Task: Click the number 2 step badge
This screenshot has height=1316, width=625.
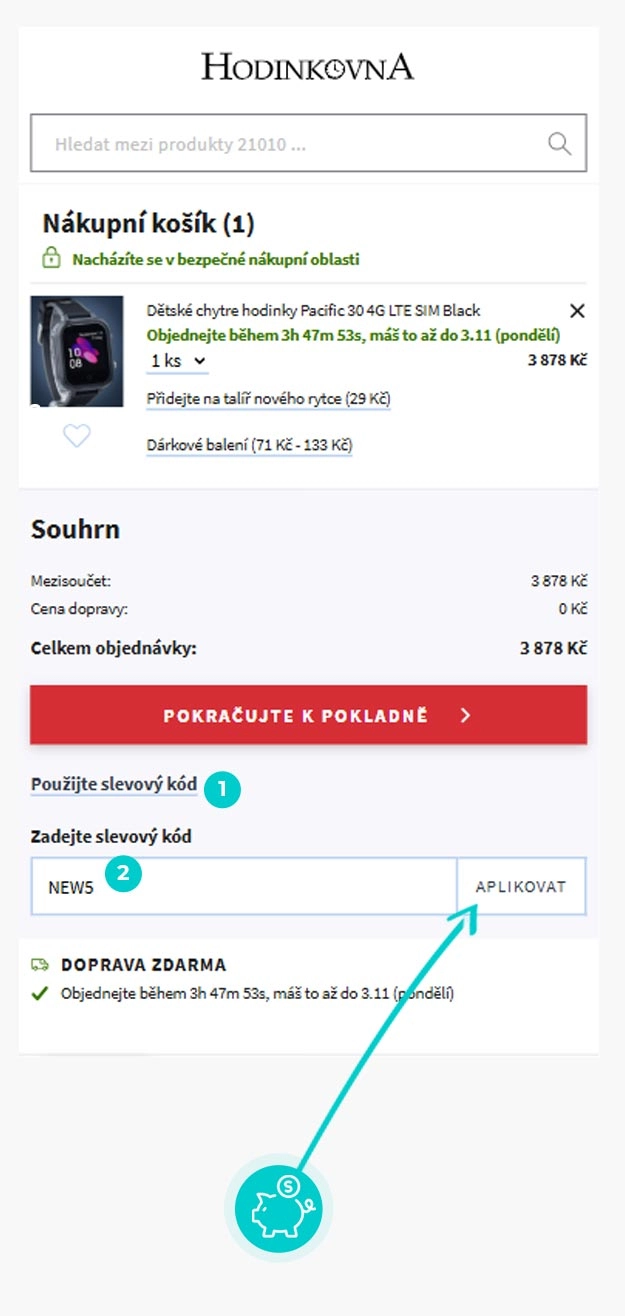Action: point(122,873)
